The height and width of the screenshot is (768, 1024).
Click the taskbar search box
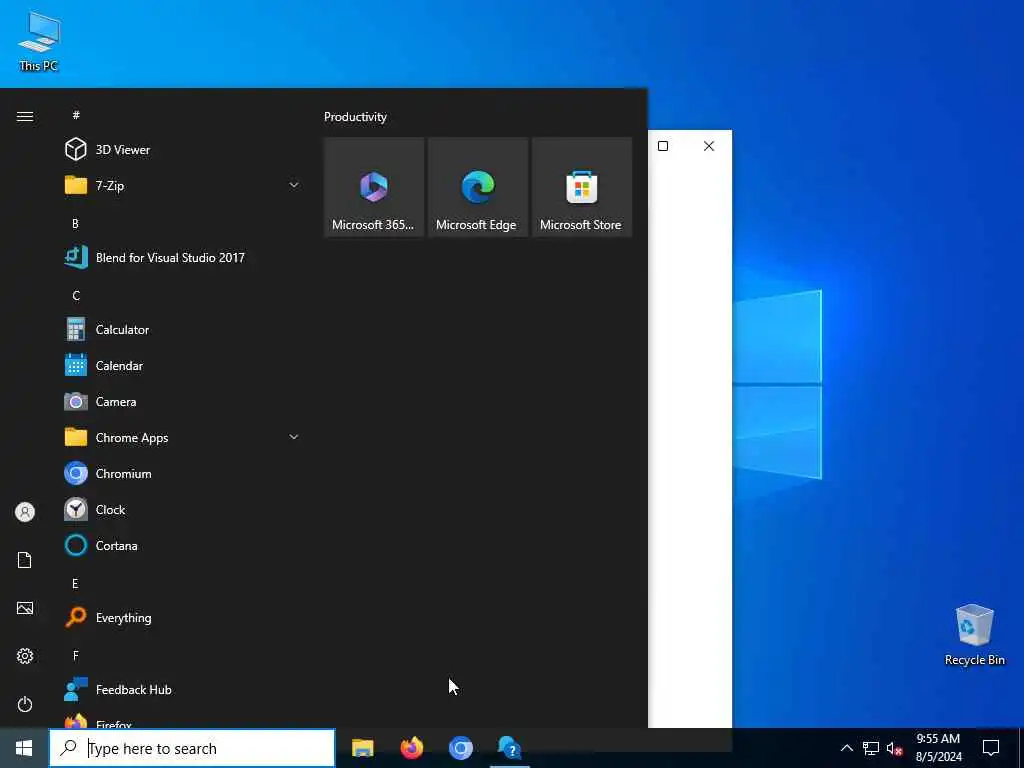pos(192,748)
